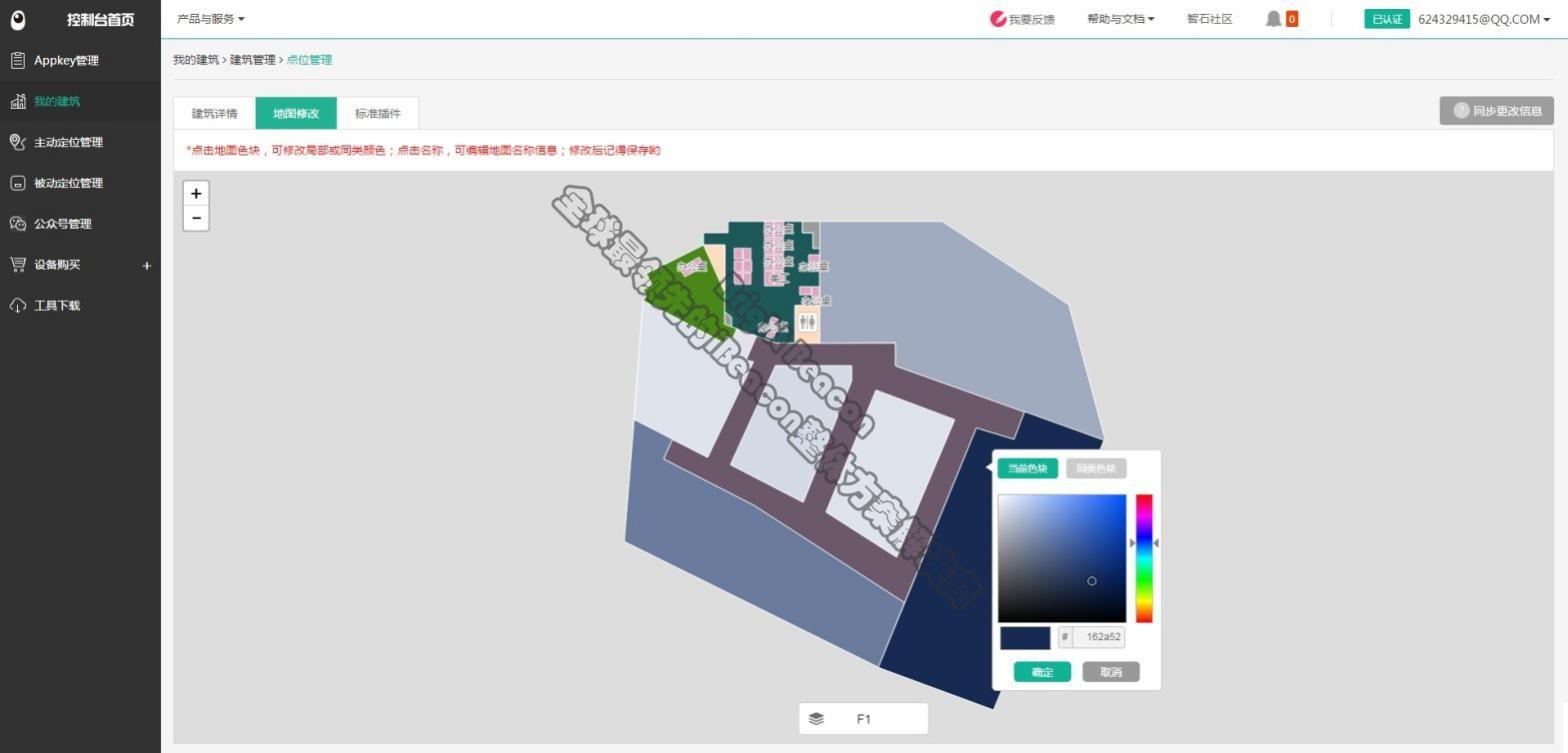Viewport: 1568px width, 753px height.
Task: Click the floor layers icon
Action: (816, 719)
